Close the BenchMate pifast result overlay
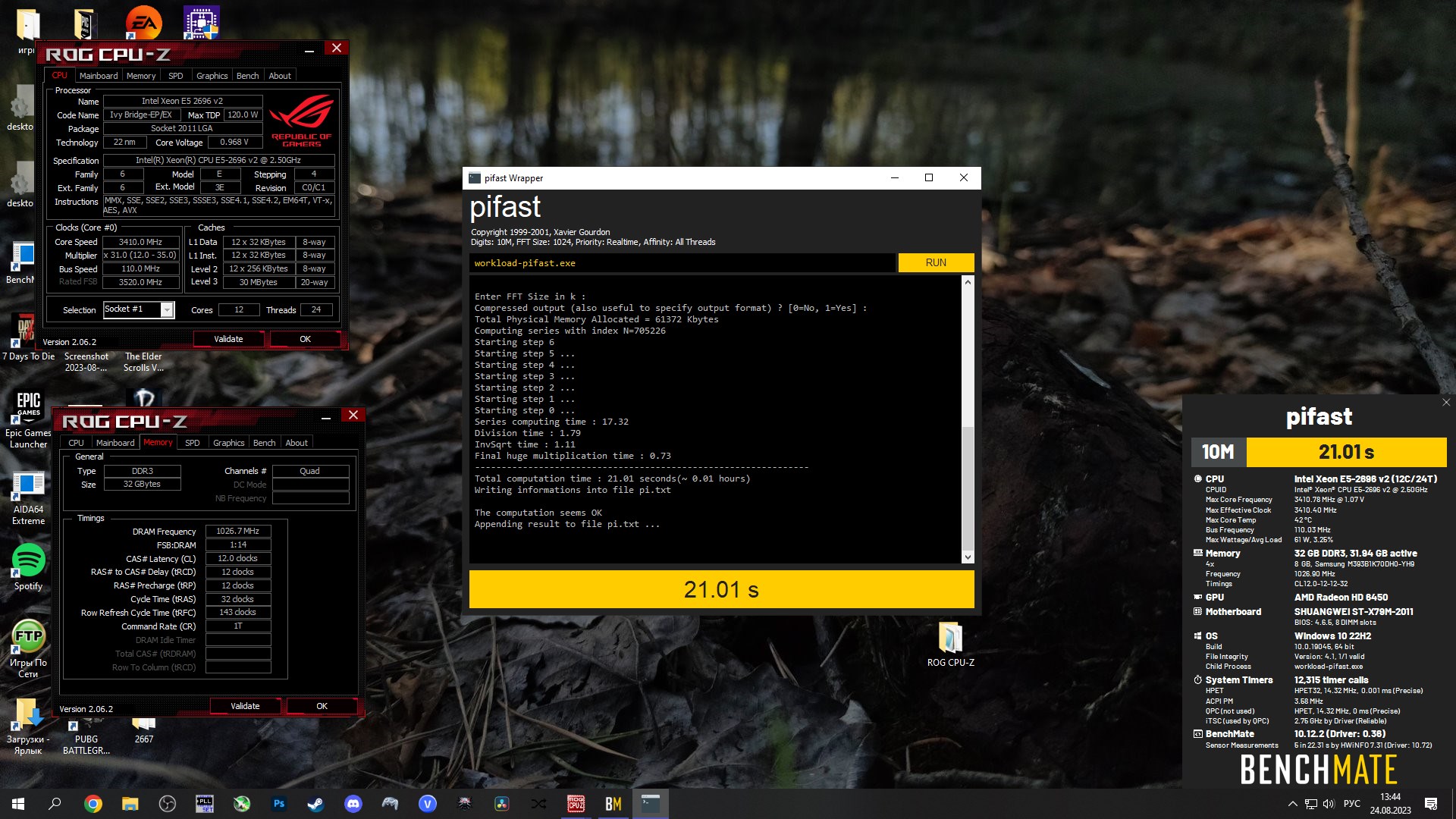 [x=1445, y=403]
